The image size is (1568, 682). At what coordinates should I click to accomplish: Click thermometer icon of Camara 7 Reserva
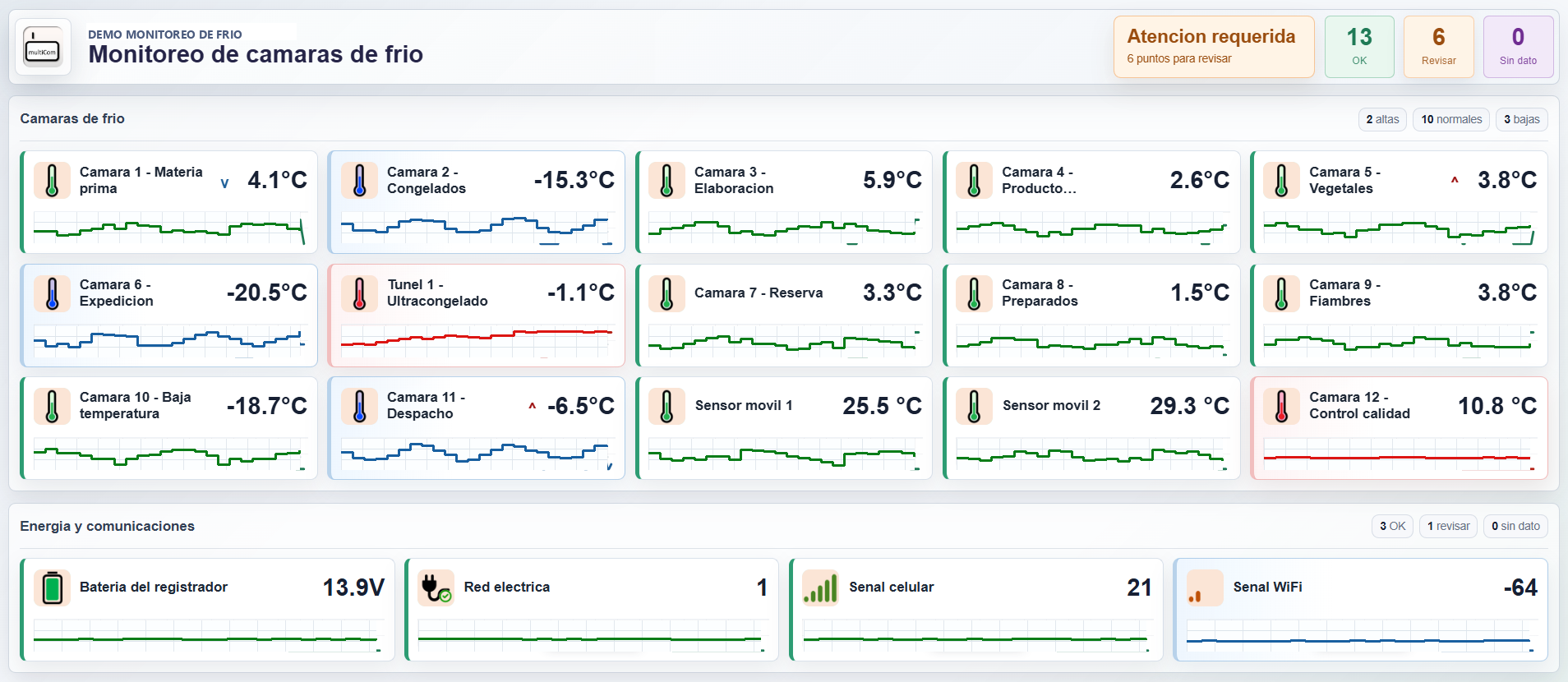(666, 293)
